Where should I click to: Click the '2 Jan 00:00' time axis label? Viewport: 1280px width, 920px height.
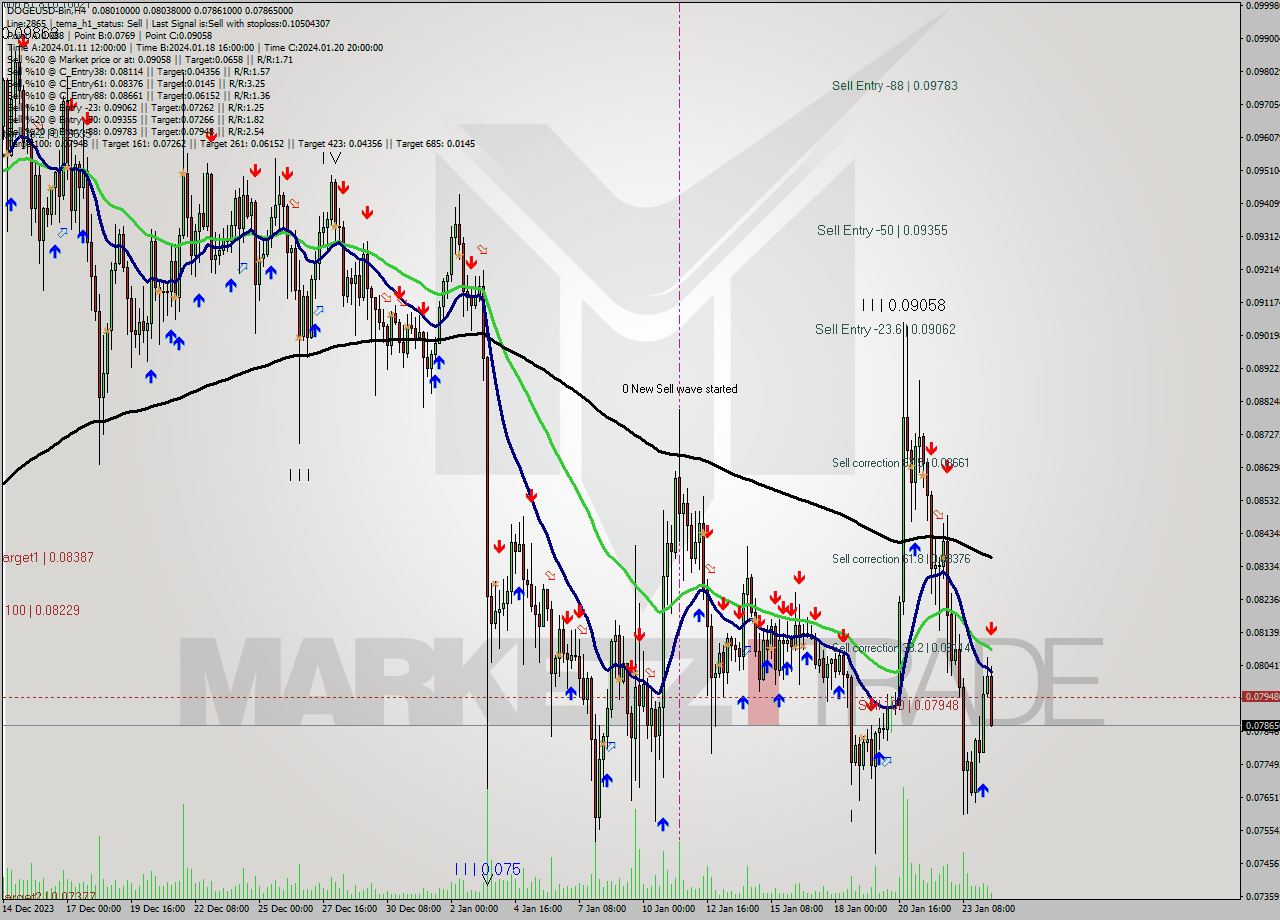(474, 909)
